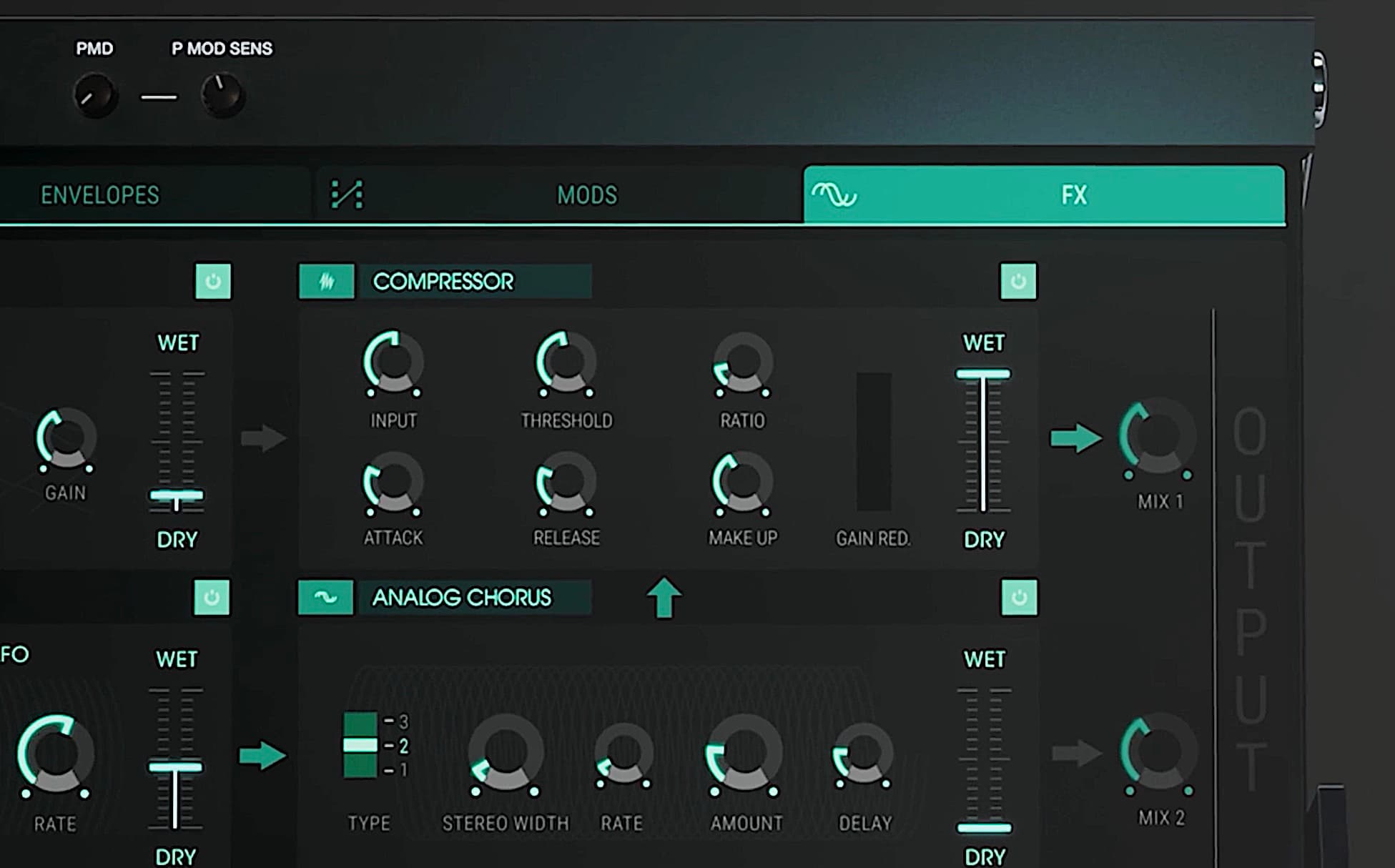Image resolution: width=1395 pixels, height=868 pixels.
Task: Toggle the Analog Chorus power button
Action: [1019, 597]
